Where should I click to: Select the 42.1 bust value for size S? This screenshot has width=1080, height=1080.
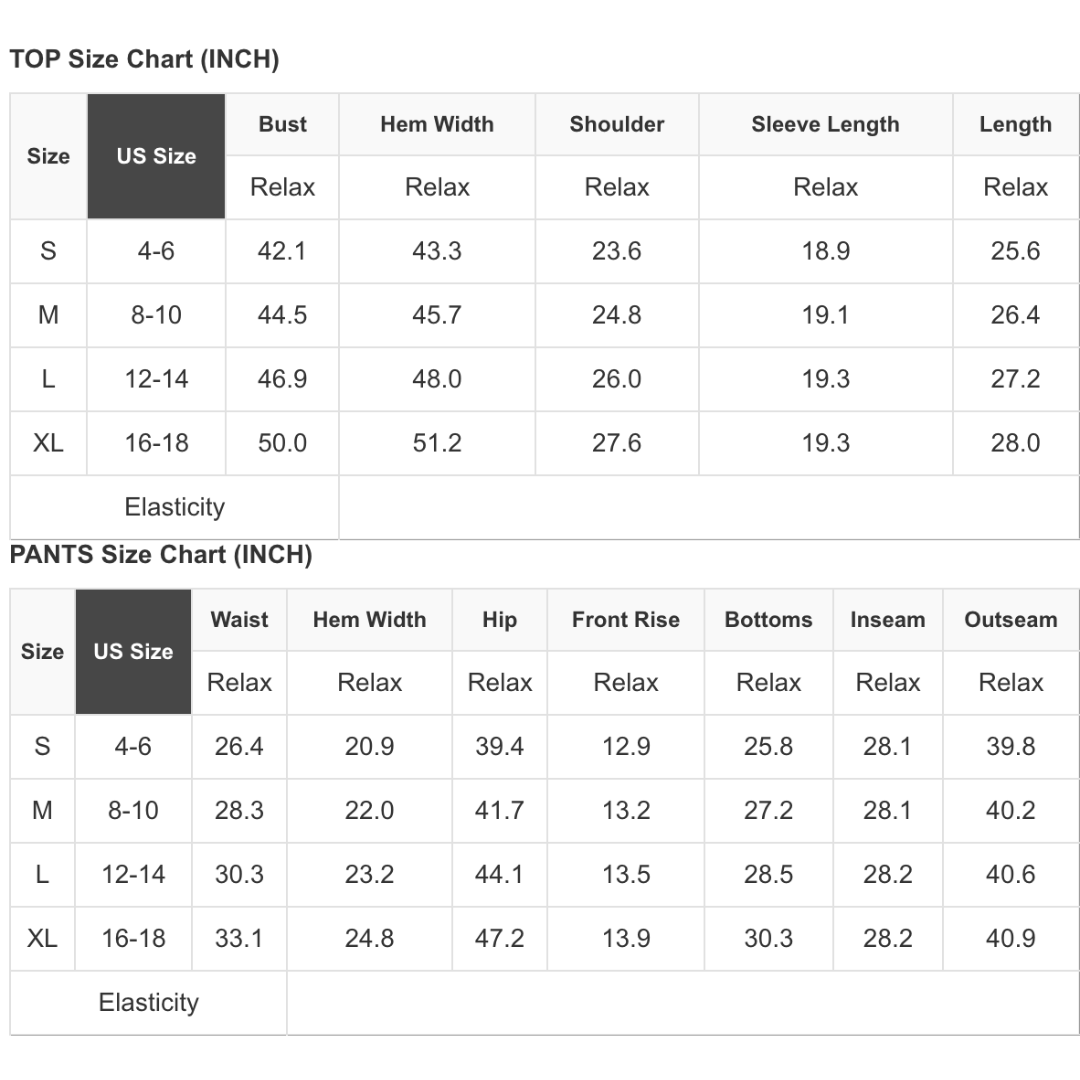(282, 251)
